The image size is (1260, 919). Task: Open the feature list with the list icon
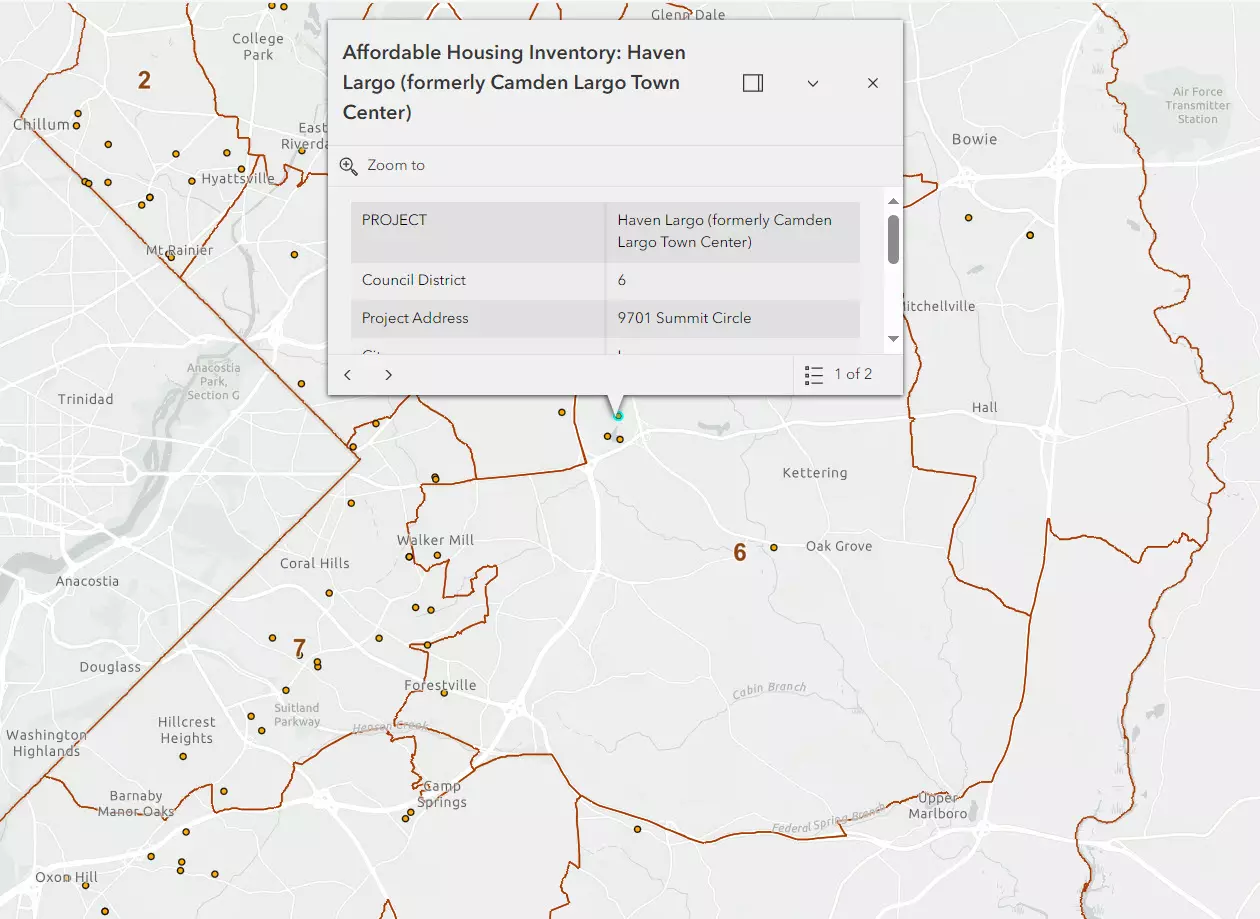tap(814, 374)
